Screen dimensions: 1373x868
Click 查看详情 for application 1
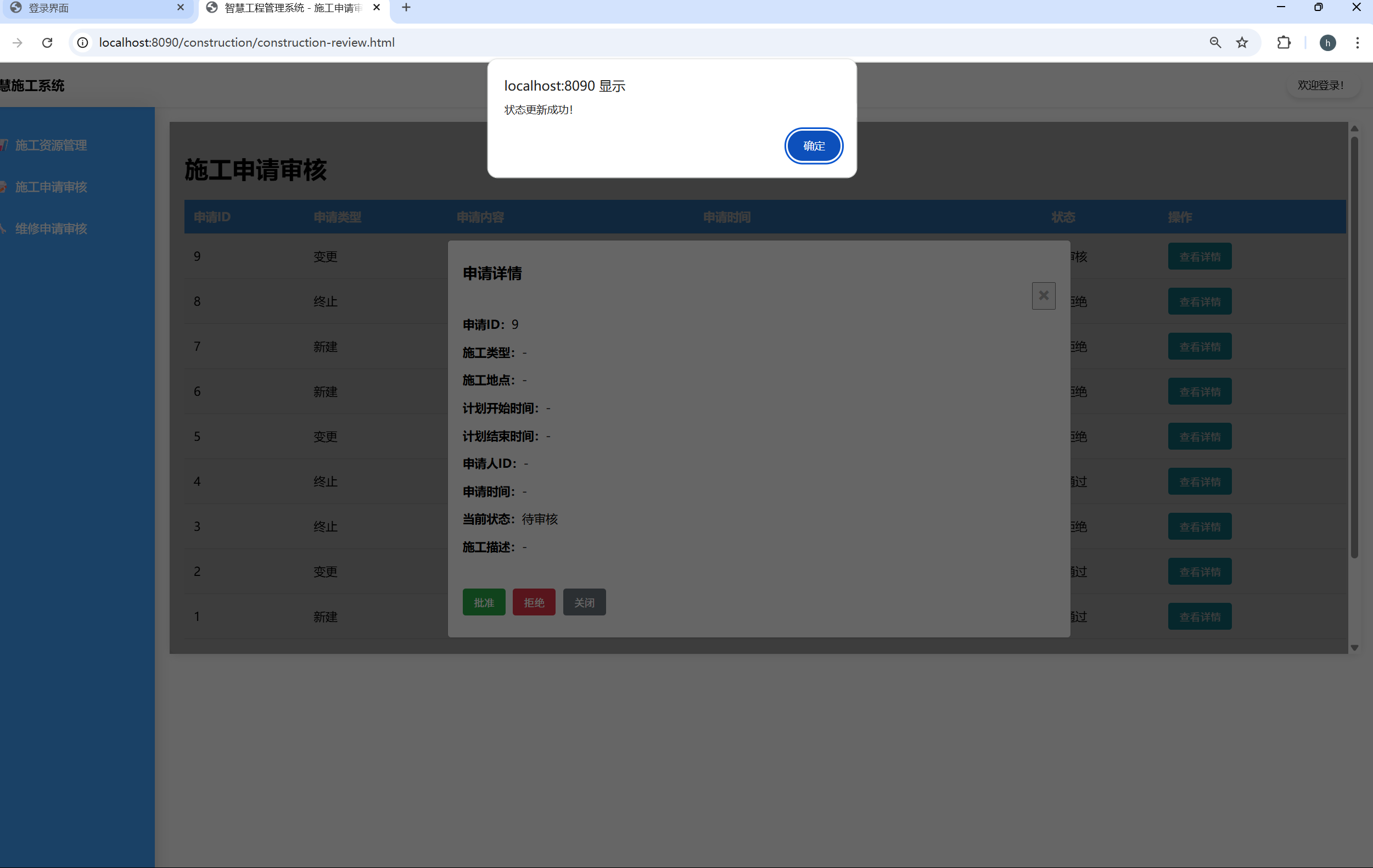(x=1199, y=617)
